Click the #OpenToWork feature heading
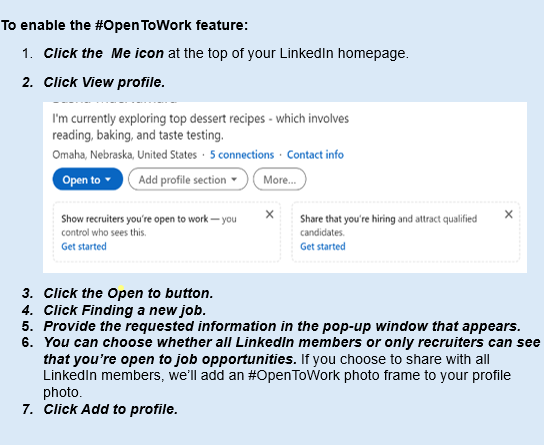The height and width of the screenshot is (445, 544). click(125, 25)
